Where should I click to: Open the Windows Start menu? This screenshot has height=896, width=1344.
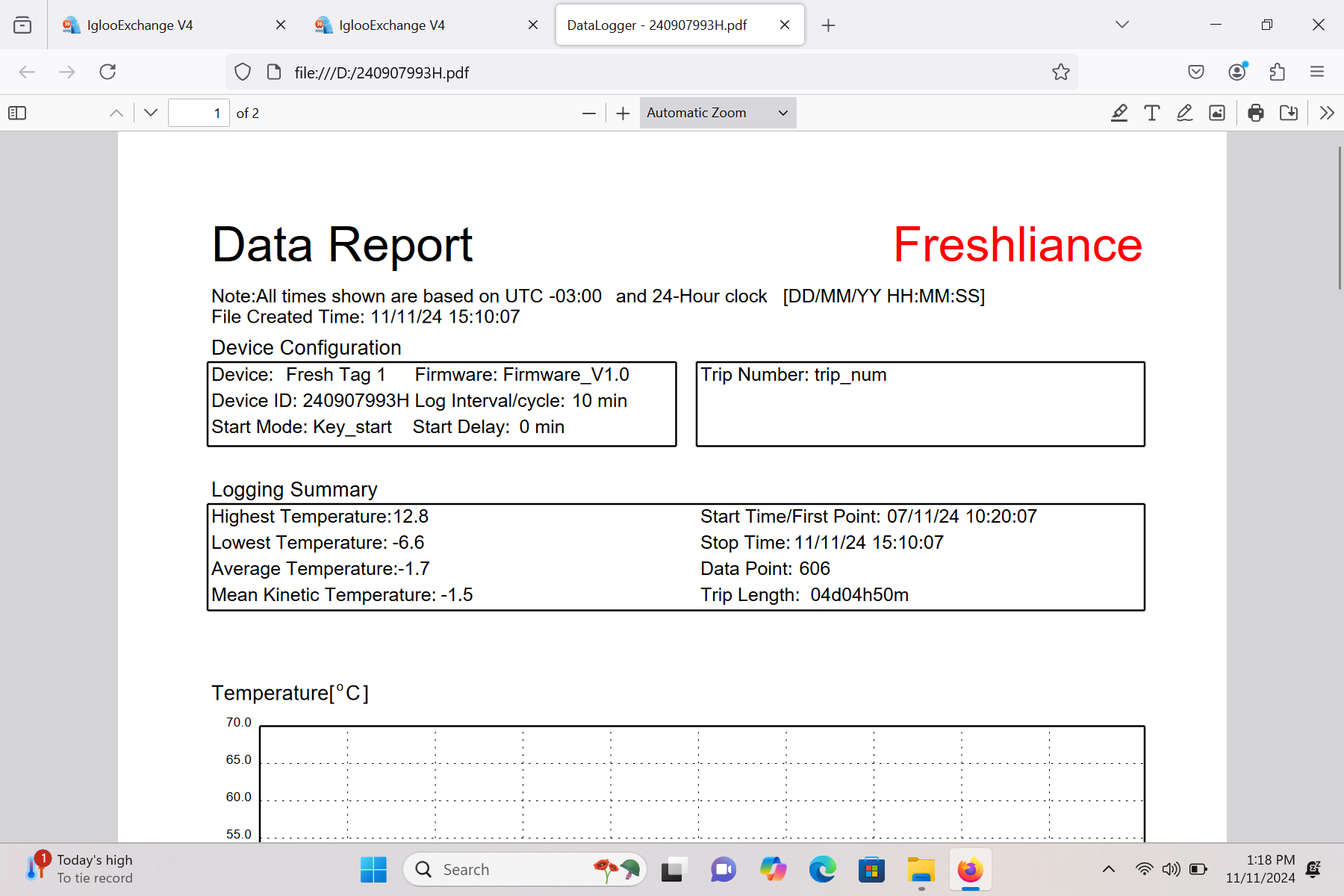pyautogui.click(x=373, y=869)
